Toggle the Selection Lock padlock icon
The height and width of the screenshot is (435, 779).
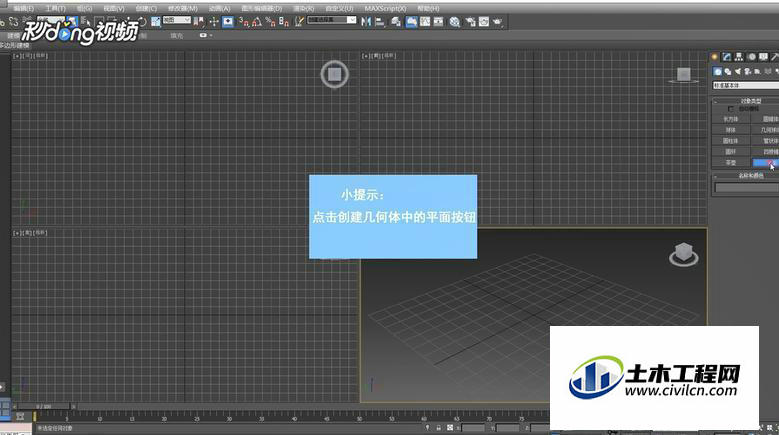(x=439, y=427)
